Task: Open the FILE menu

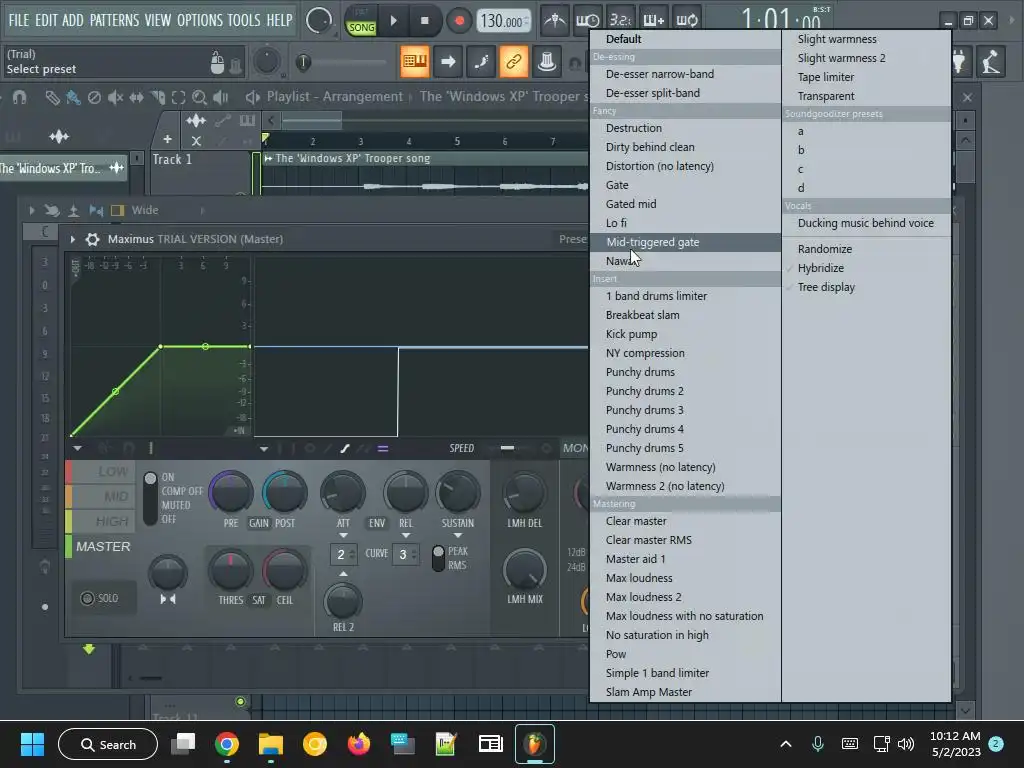Action: click(x=18, y=20)
